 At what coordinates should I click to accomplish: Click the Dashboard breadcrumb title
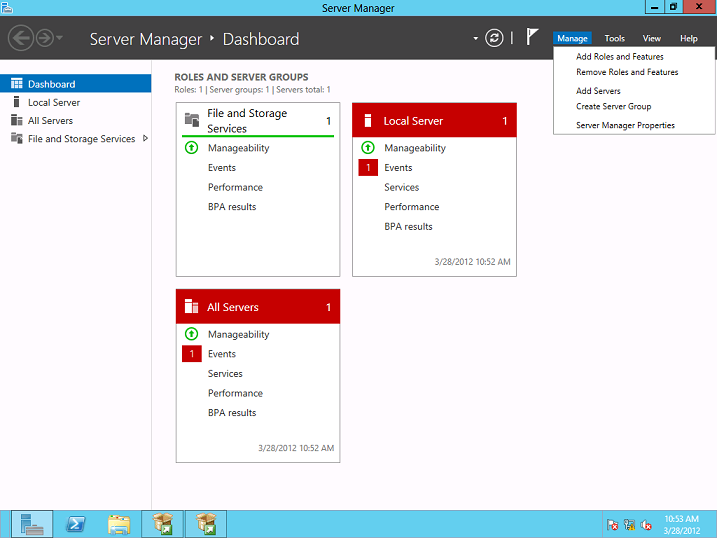coord(261,39)
